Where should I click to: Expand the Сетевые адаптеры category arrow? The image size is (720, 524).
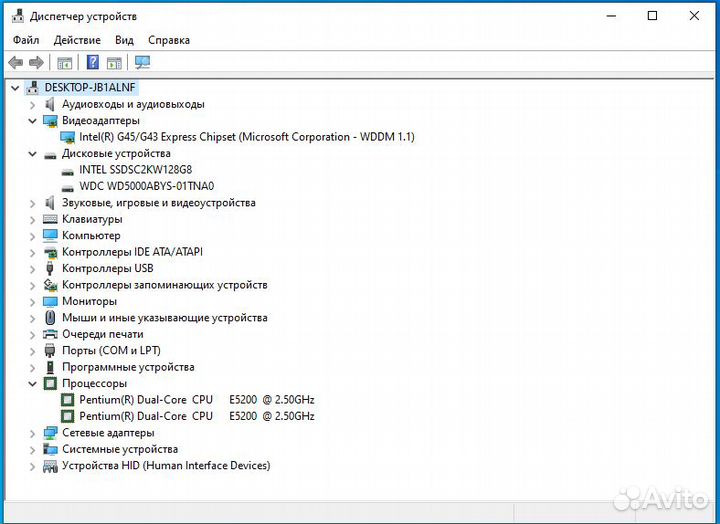point(32,434)
